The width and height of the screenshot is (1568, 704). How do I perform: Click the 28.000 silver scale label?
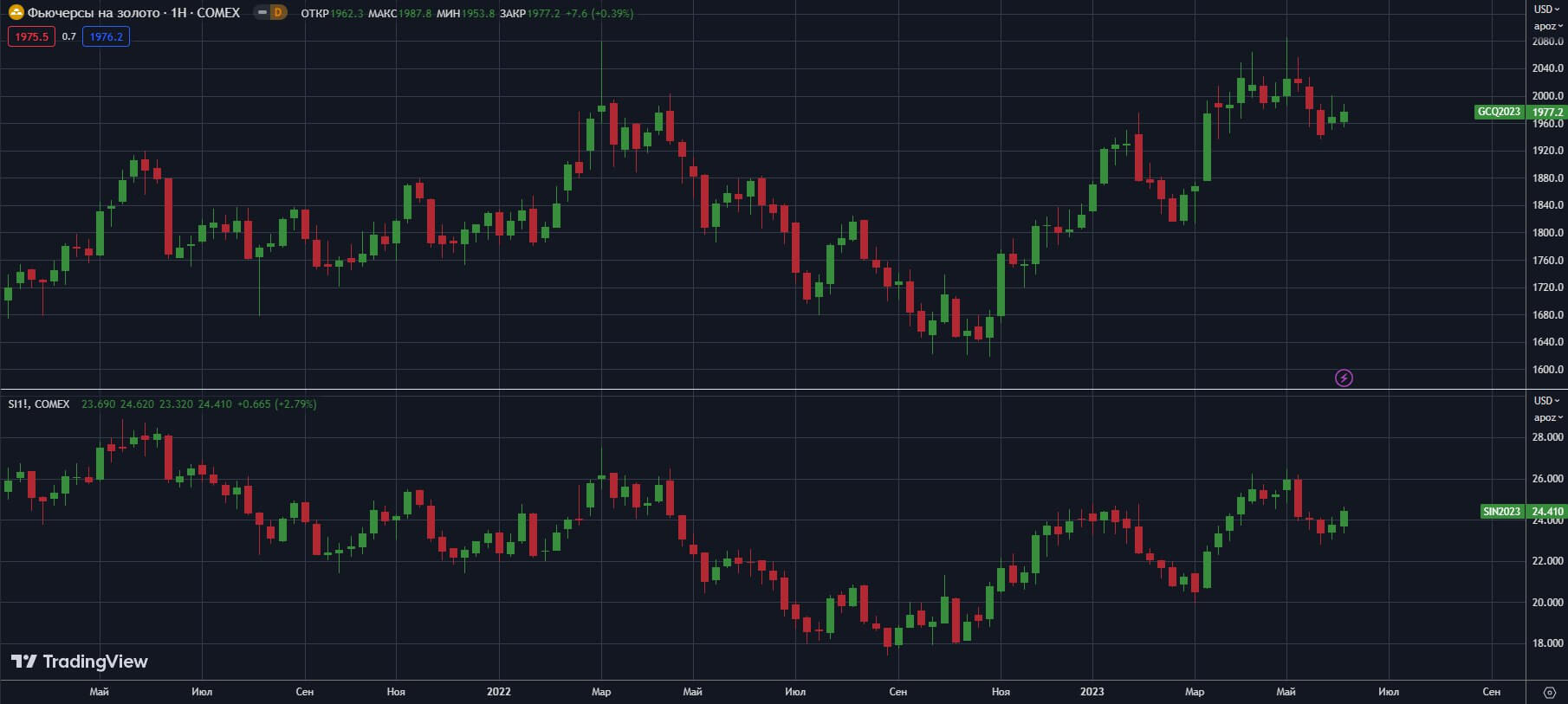click(1547, 437)
